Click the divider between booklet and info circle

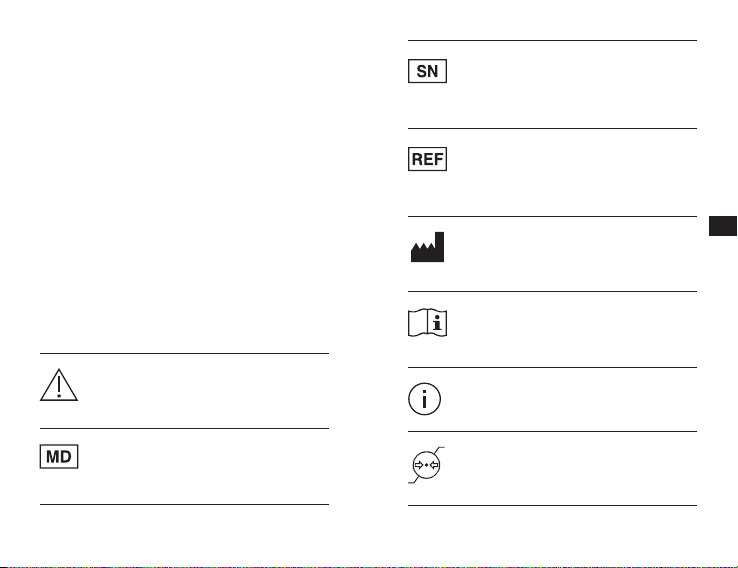coord(552,368)
